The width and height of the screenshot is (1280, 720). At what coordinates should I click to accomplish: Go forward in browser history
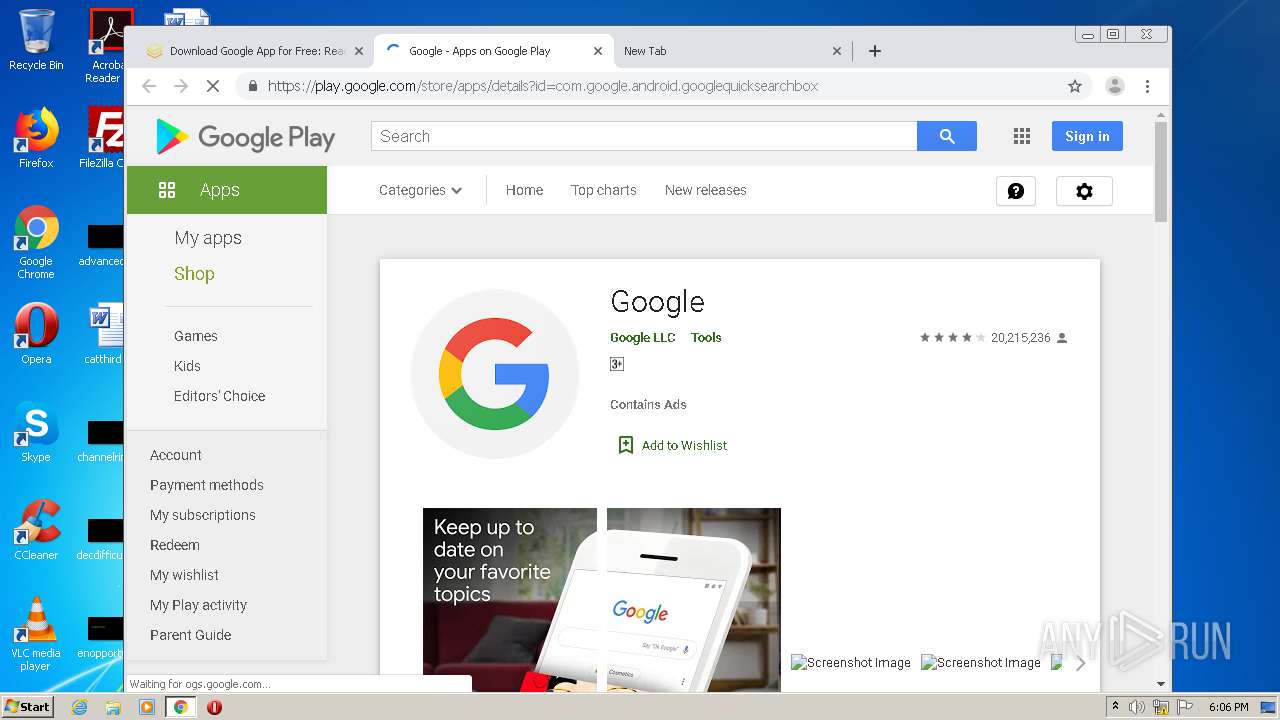click(x=181, y=86)
